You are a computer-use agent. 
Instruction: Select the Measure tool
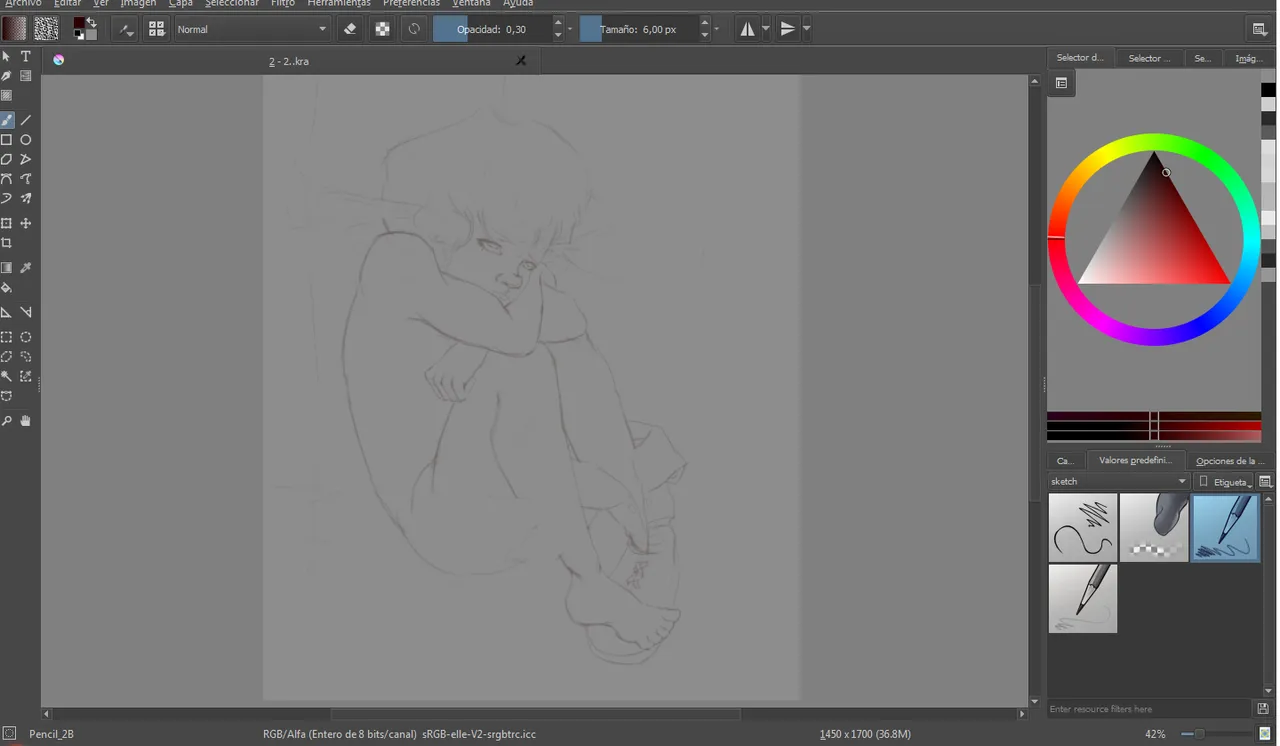26,312
